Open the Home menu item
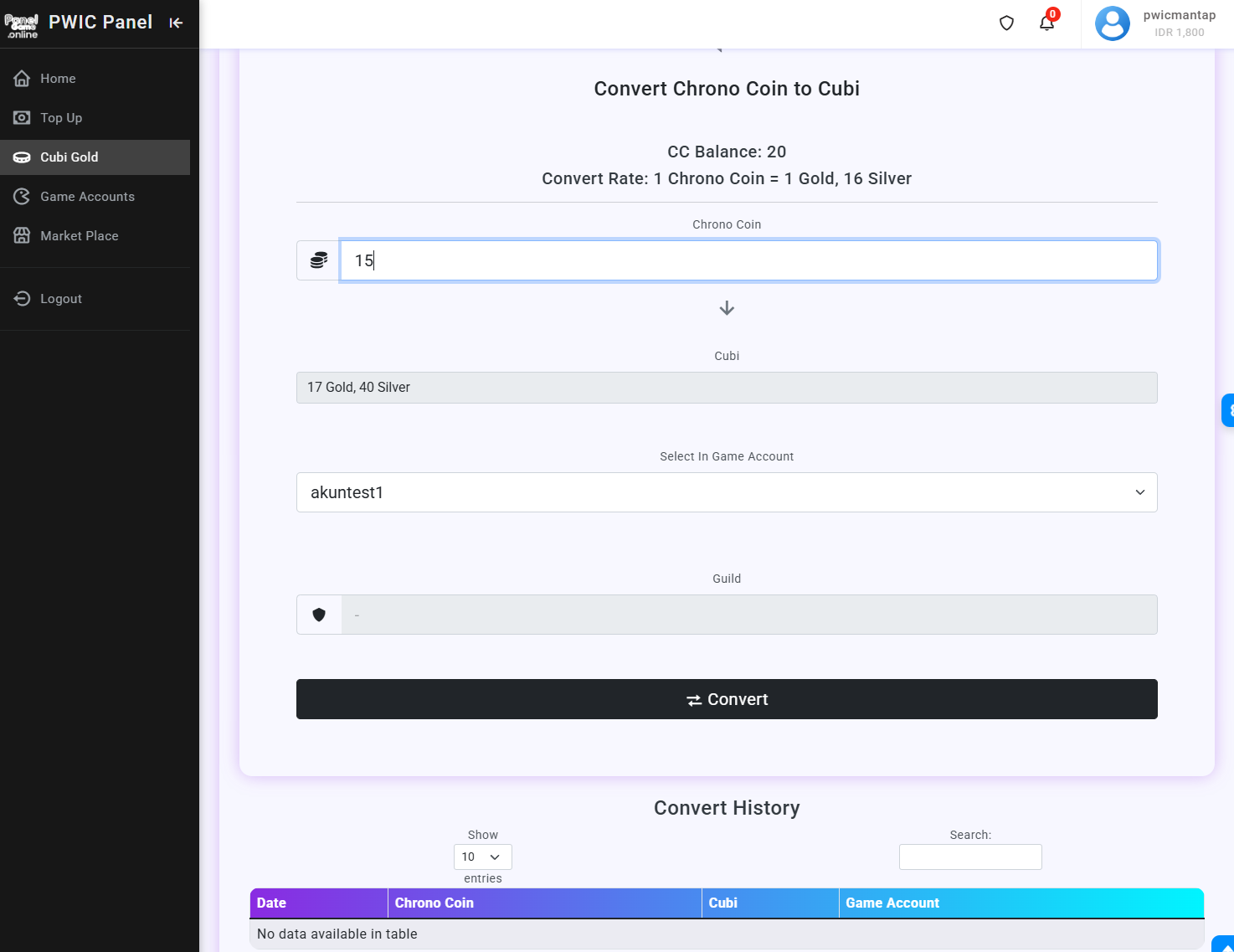This screenshot has height=952, width=1234. 58,79
